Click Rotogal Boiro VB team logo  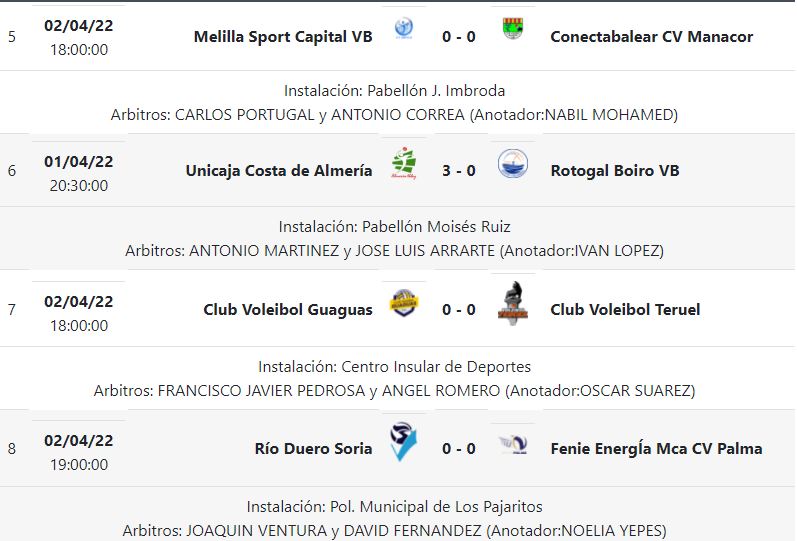click(x=513, y=163)
